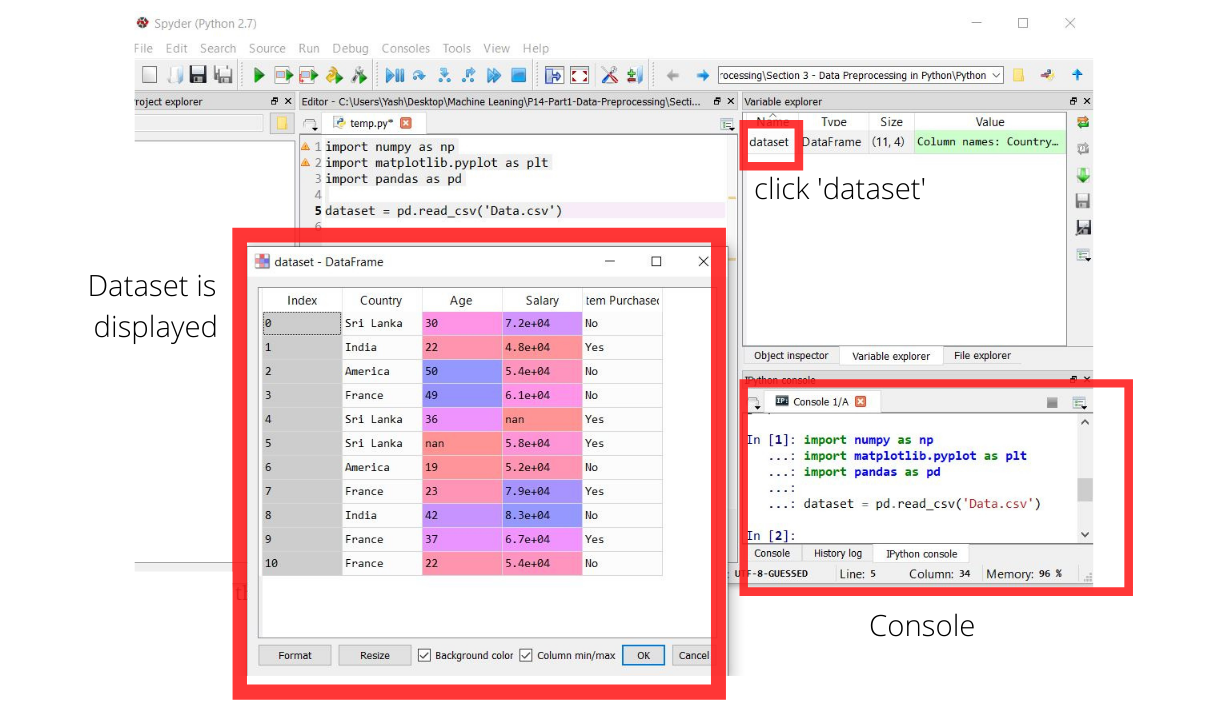Confirm with OK in the dataset viewer
The height and width of the screenshot is (714, 1205).
point(643,655)
